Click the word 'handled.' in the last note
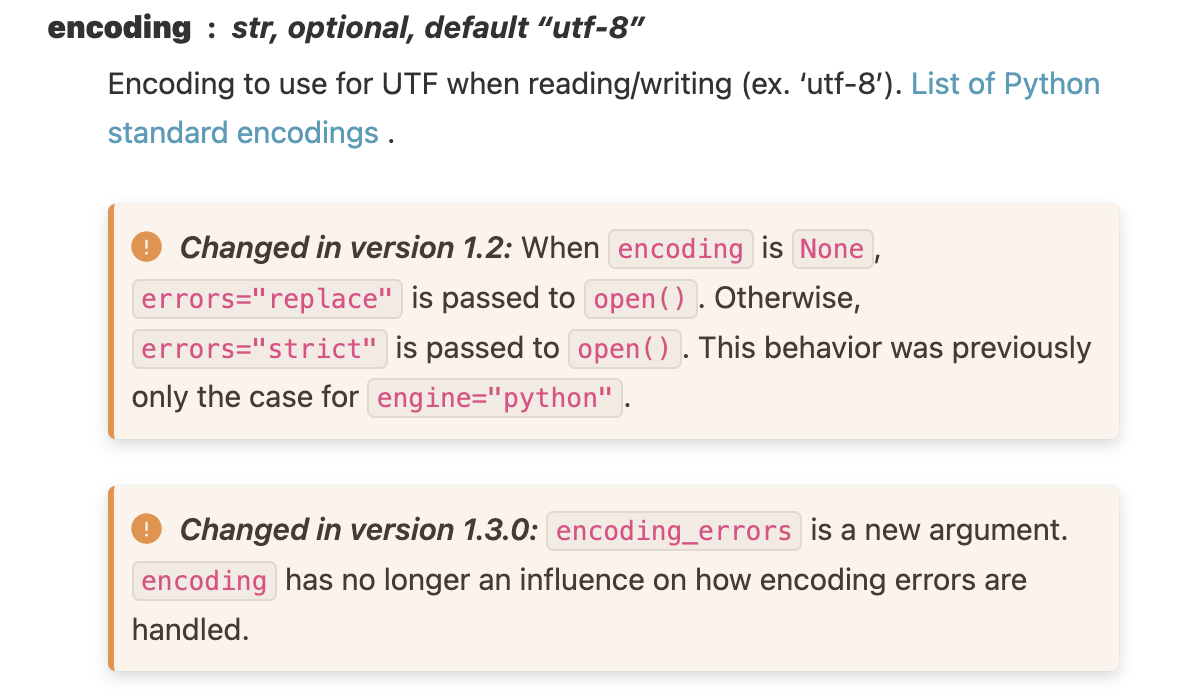 click(190, 629)
